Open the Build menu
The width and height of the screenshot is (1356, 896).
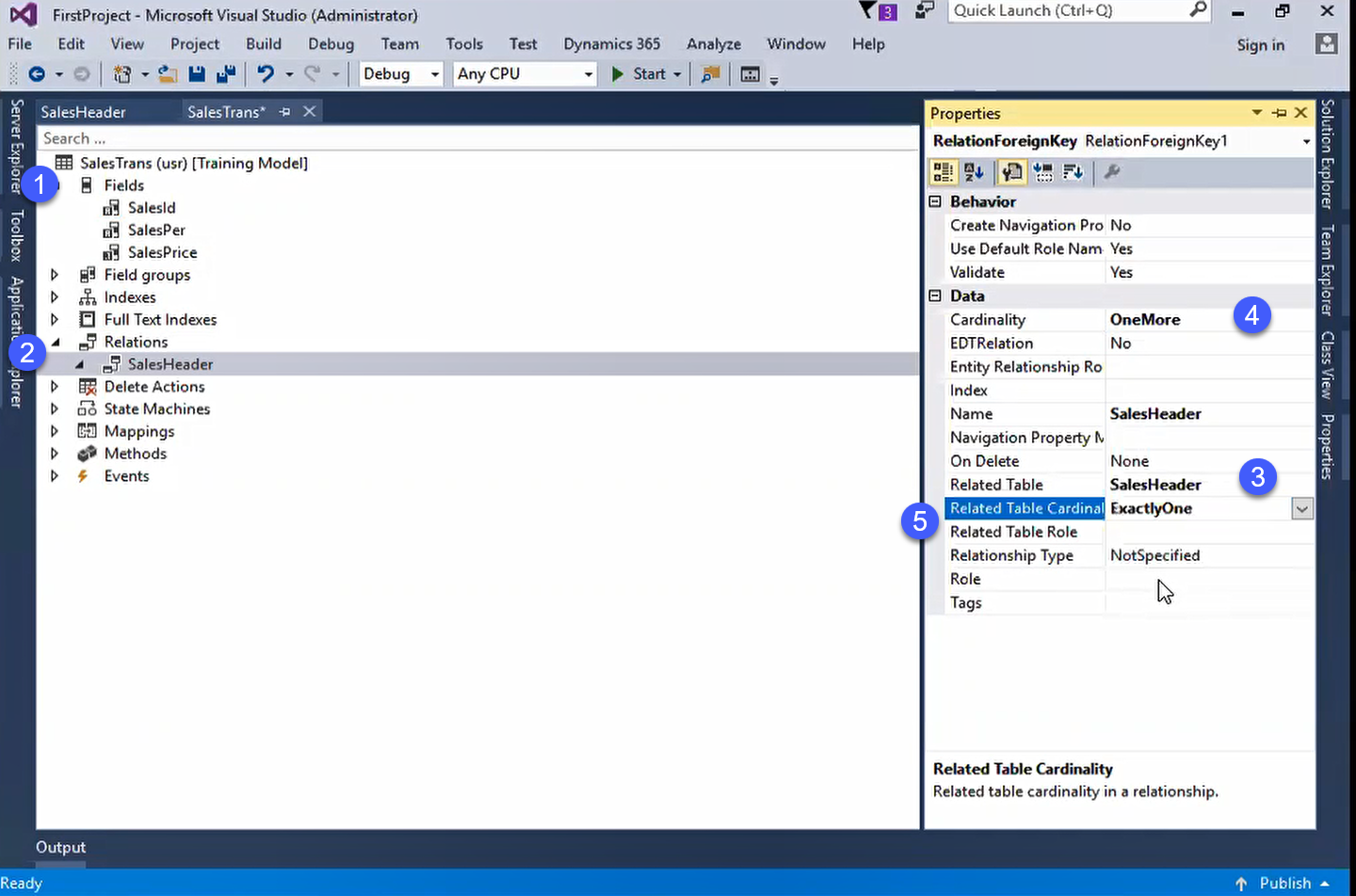coord(264,43)
